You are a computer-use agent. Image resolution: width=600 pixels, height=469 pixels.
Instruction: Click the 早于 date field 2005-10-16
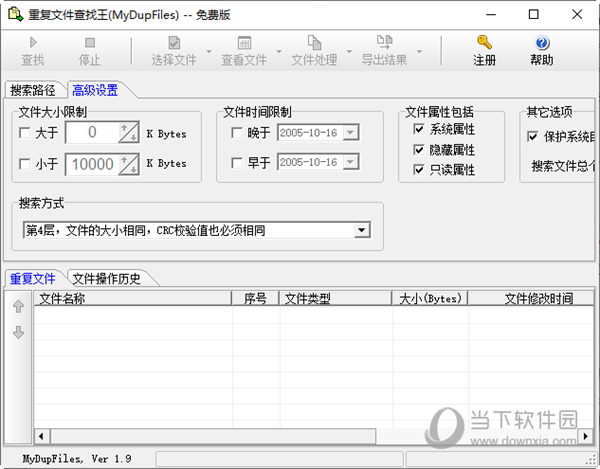coord(310,162)
